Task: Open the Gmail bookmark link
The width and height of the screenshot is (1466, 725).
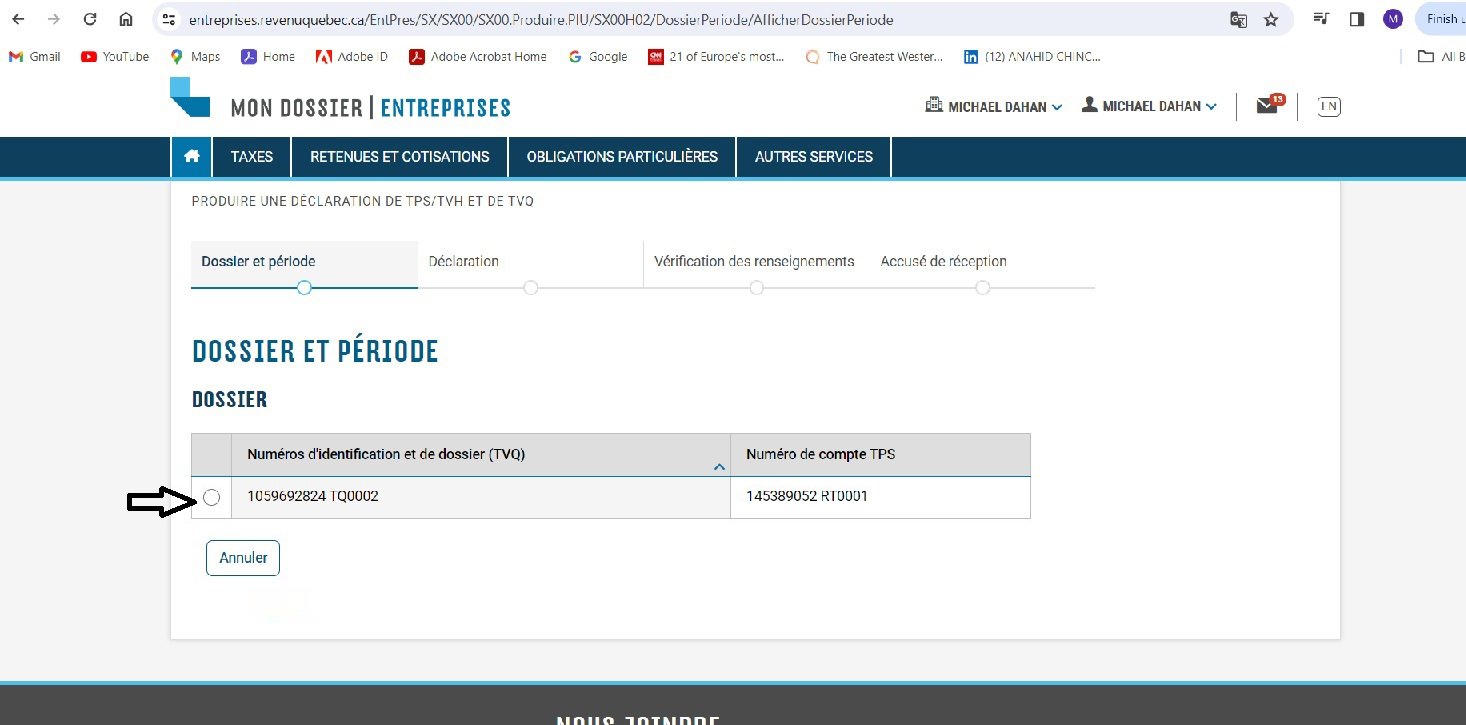Action: (x=35, y=57)
